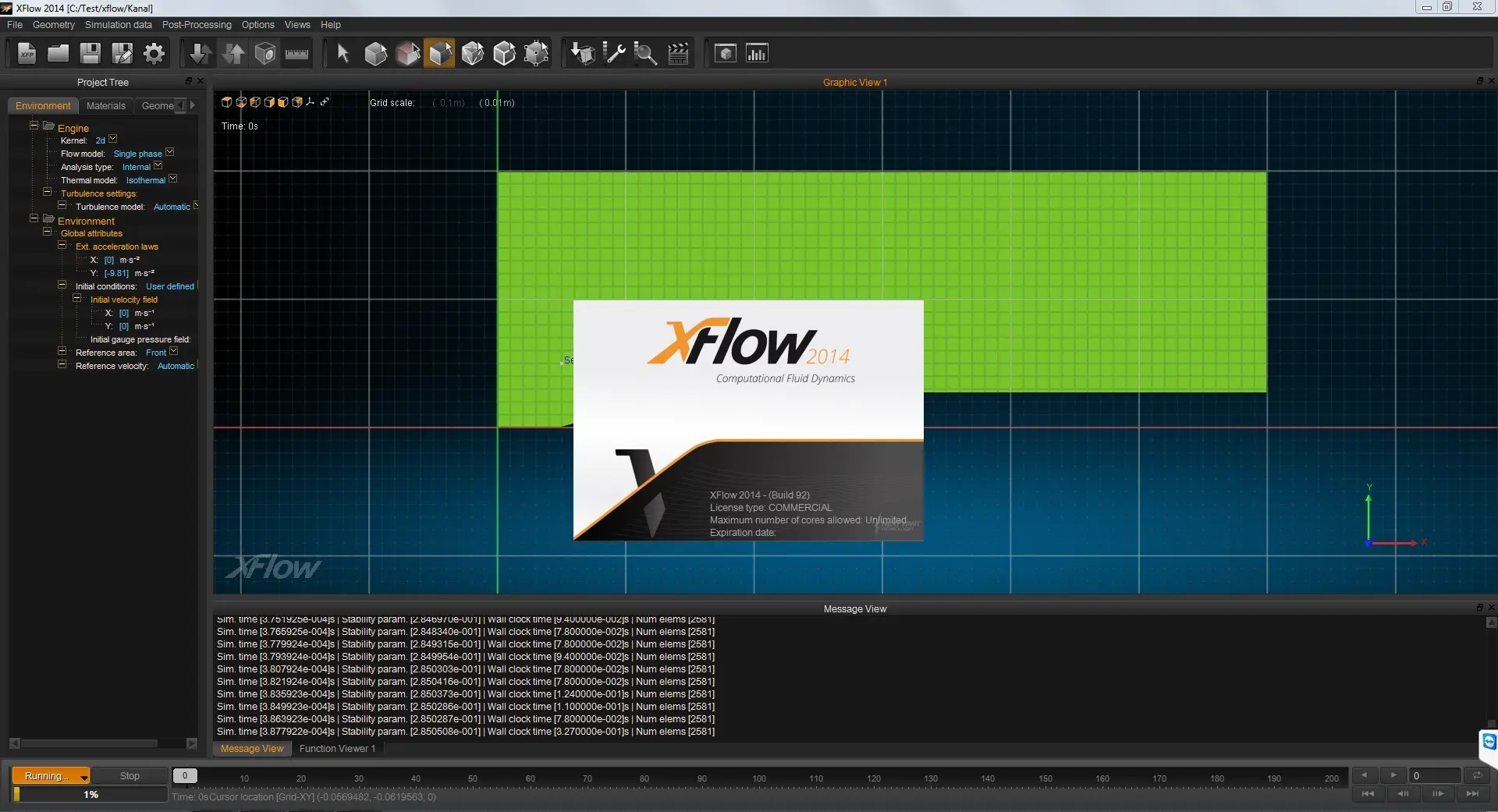Open preferences gear icon in toolbar

point(154,54)
